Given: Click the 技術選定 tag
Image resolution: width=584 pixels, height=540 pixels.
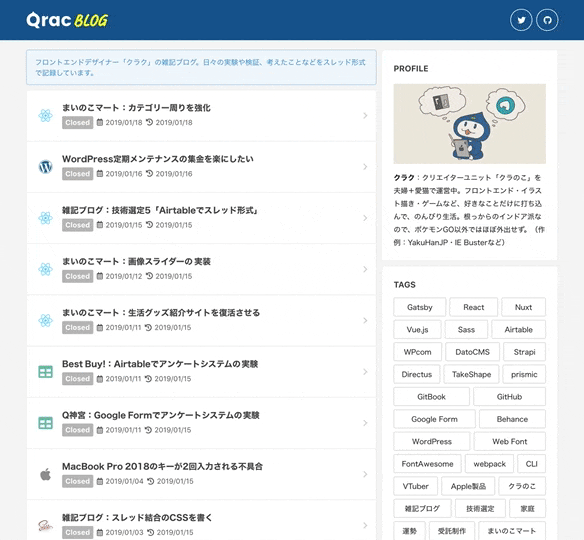Looking at the screenshot, I should [480, 508].
